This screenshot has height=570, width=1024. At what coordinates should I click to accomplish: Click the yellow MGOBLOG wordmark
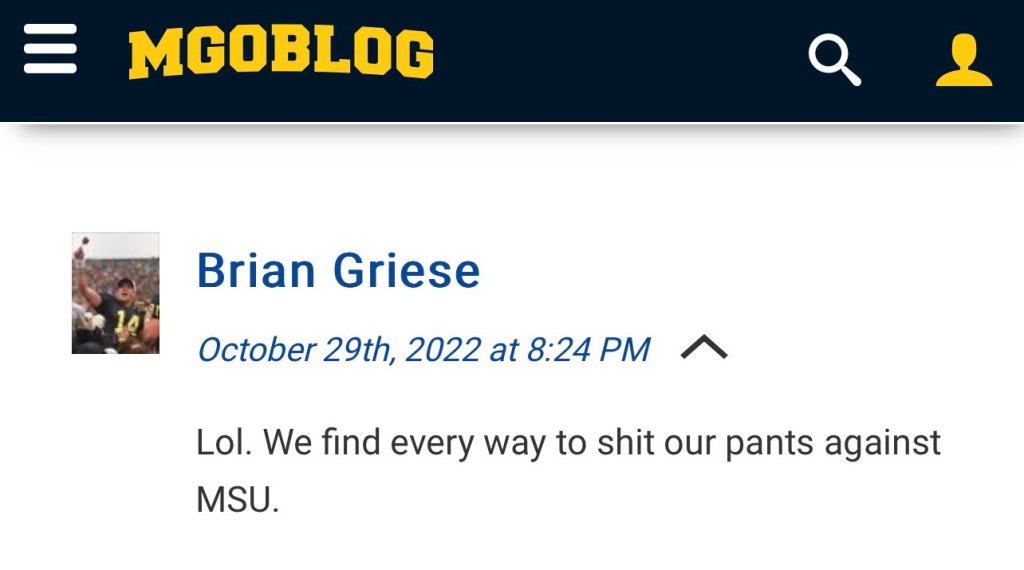pyautogui.click(x=281, y=54)
